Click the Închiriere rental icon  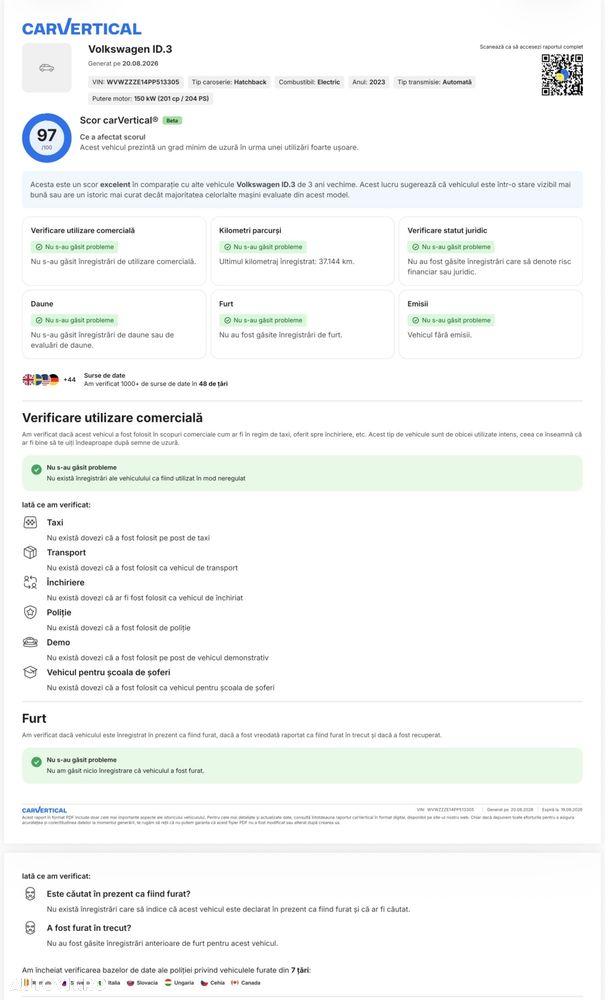[30, 582]
